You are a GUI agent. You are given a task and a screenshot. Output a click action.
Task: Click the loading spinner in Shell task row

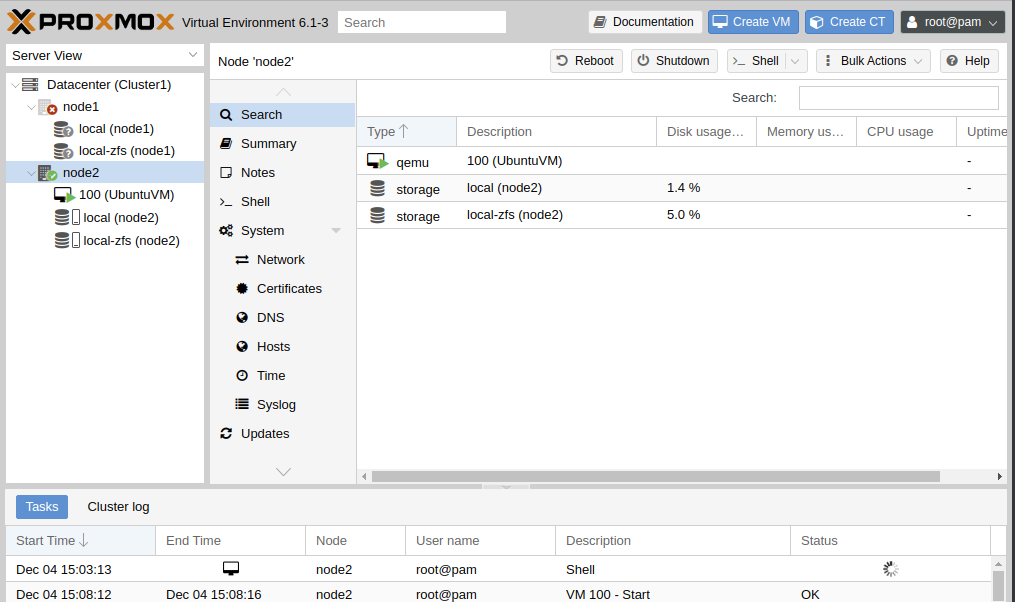coord(891,569)
